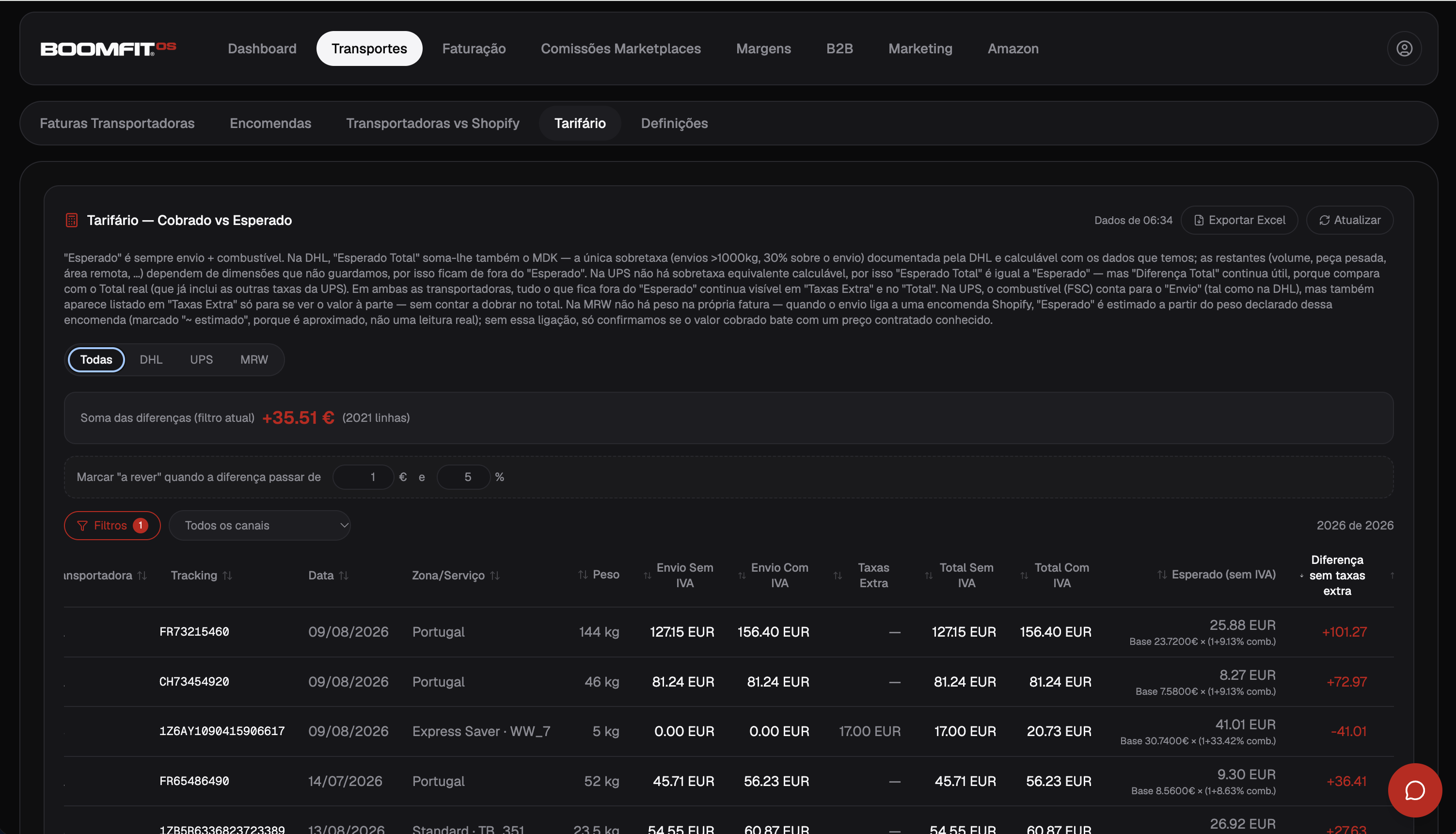Switch to Margens section
1456x834 pixels.
pos(764,48)
